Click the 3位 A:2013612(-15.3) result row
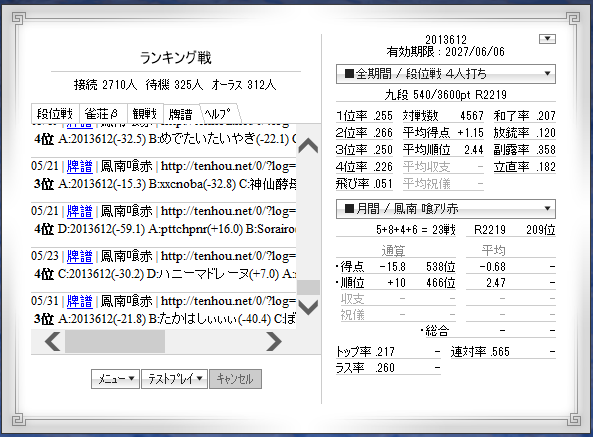The image size is (593, 437). pos(164,184)
